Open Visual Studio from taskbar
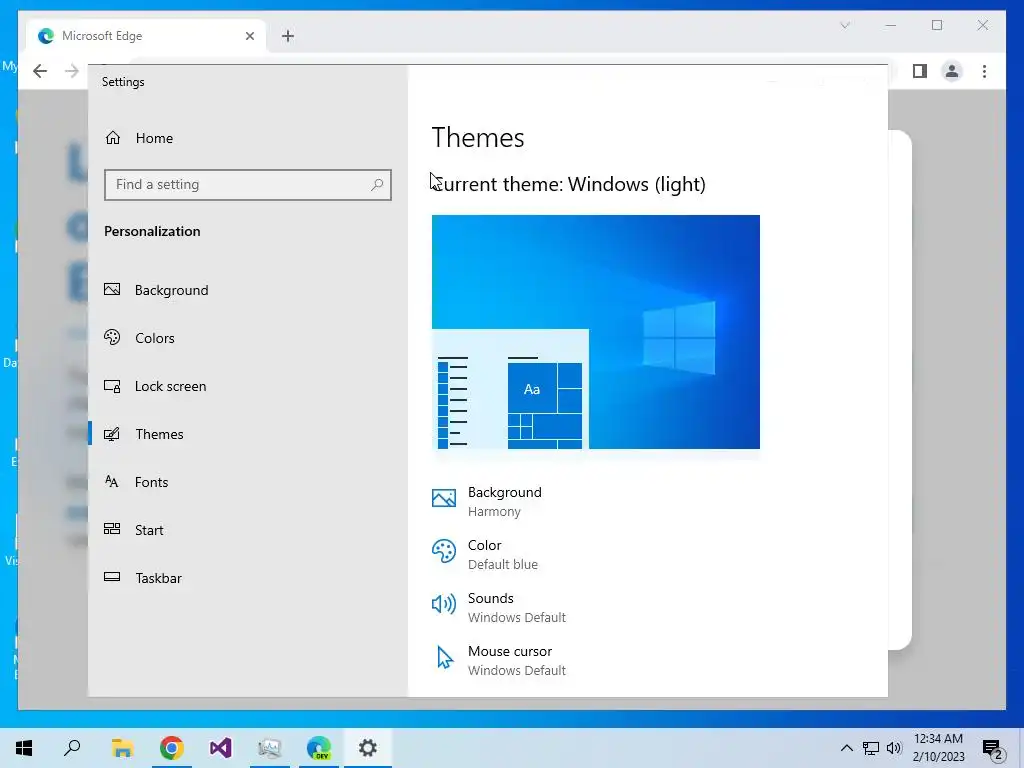This screenshot has height=768, width=1024. coord(220,748)
